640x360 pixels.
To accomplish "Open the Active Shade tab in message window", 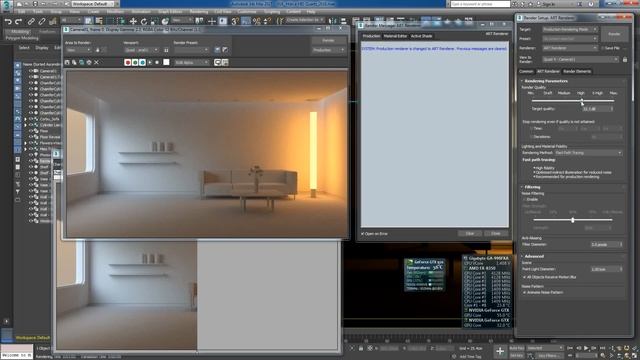I will (x=421, y=36).
